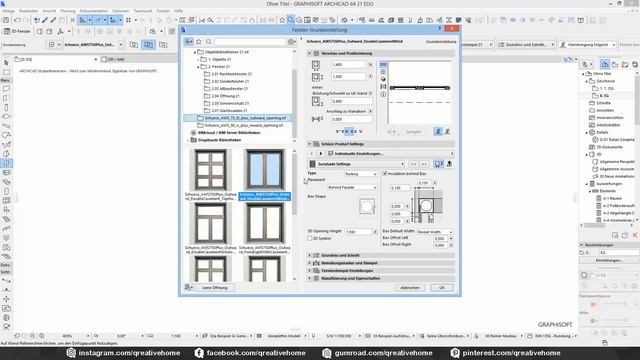The image size is (640, 360).
Task: Expand the 1. Objekte 21 folder
Action: [x=198, y=60]
